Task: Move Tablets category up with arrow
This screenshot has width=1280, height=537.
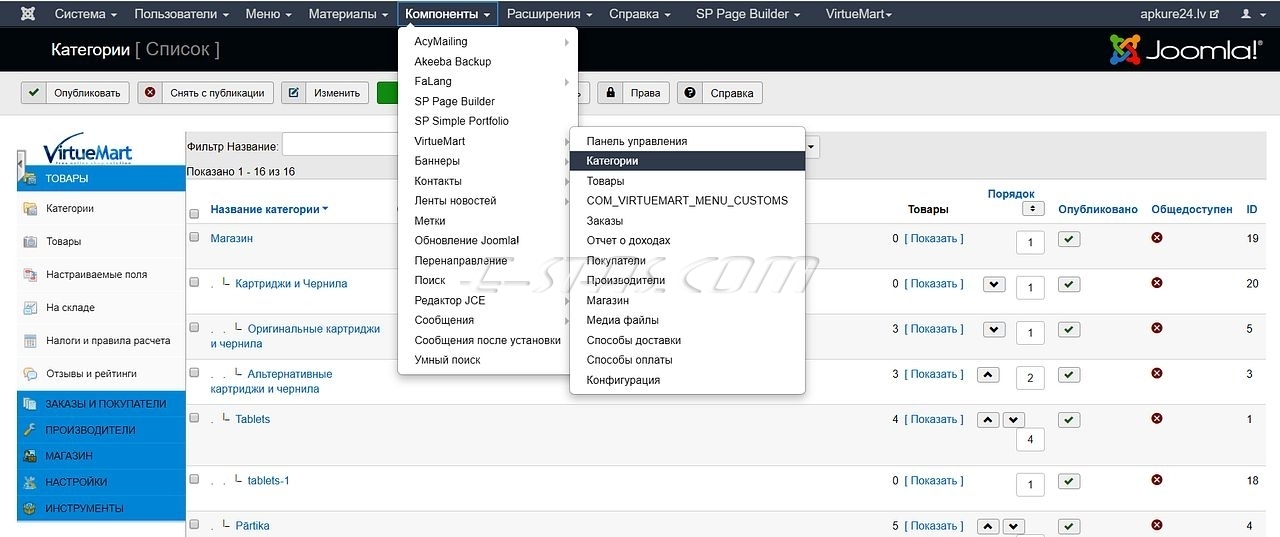Action: tap(988, 420)
